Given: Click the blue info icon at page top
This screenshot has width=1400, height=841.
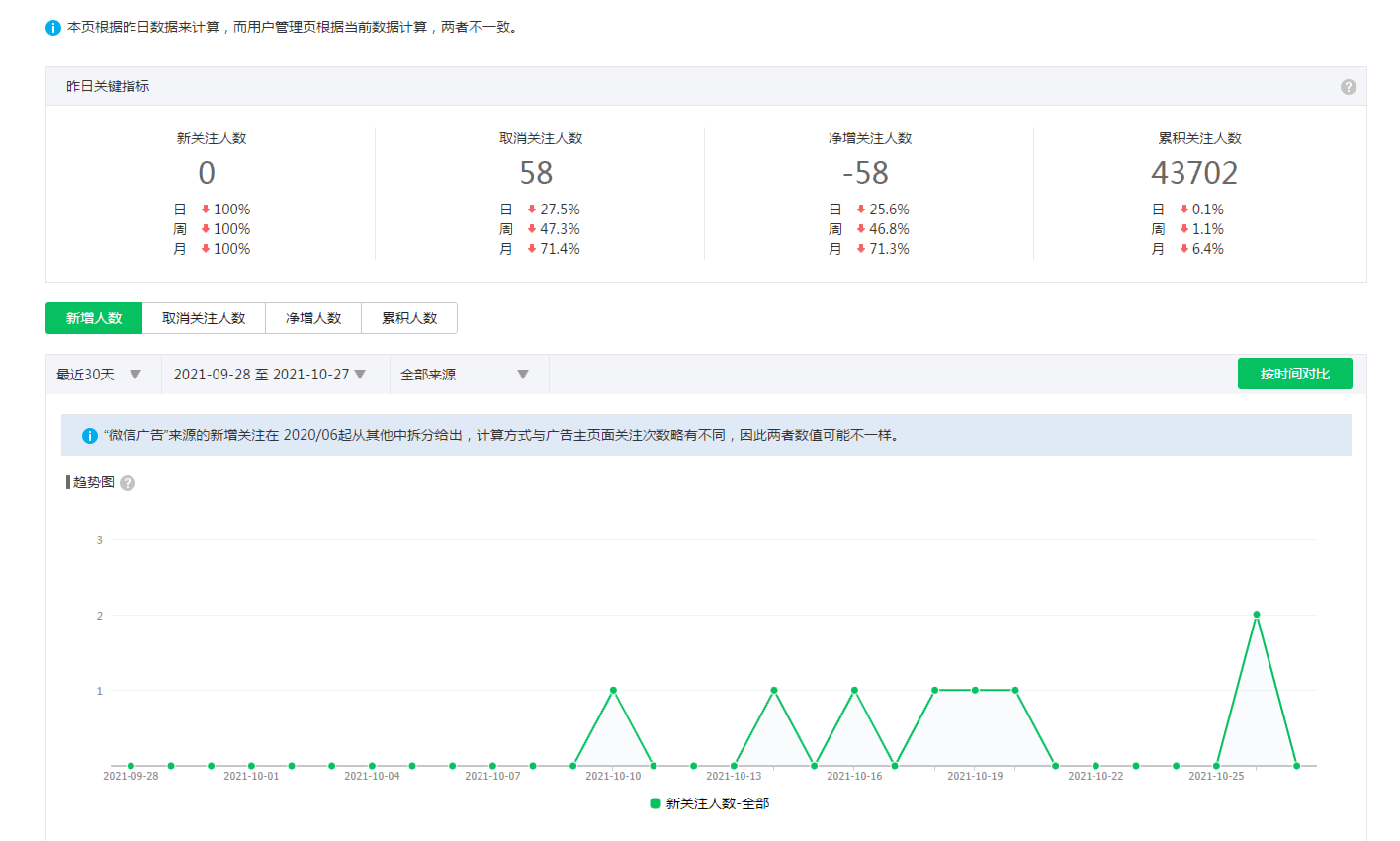Looking at the screenshot, I should point(53,28).
